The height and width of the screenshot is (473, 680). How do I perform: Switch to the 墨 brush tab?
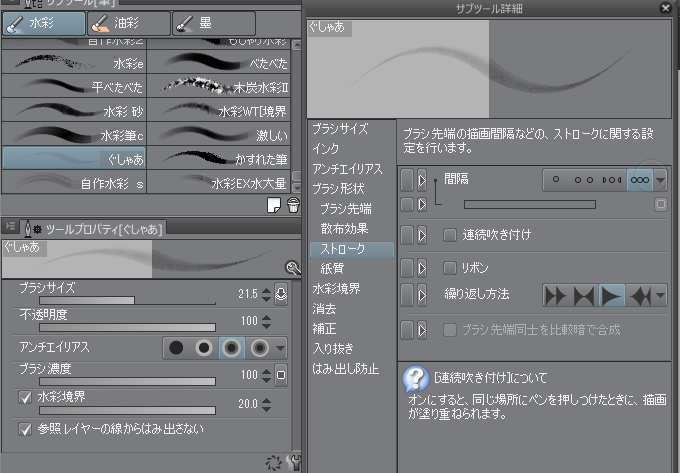(x=210, y=21)
